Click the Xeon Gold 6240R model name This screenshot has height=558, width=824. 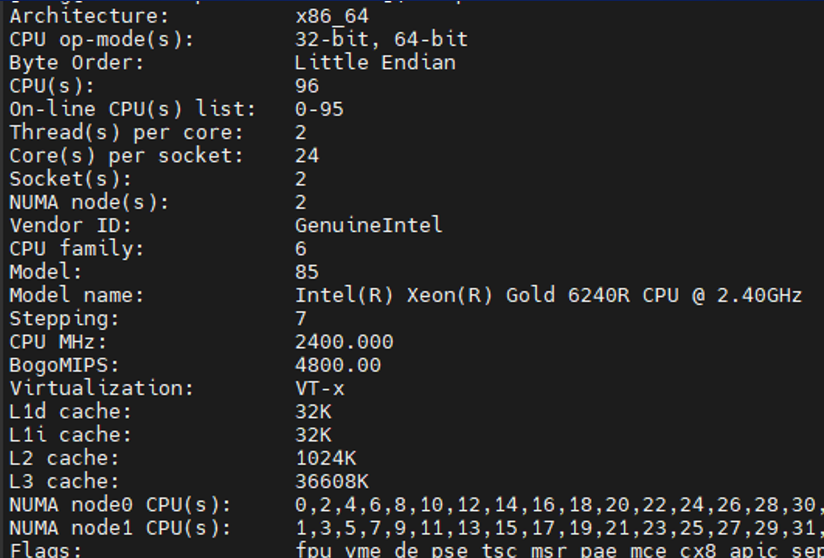click(548, 295)
